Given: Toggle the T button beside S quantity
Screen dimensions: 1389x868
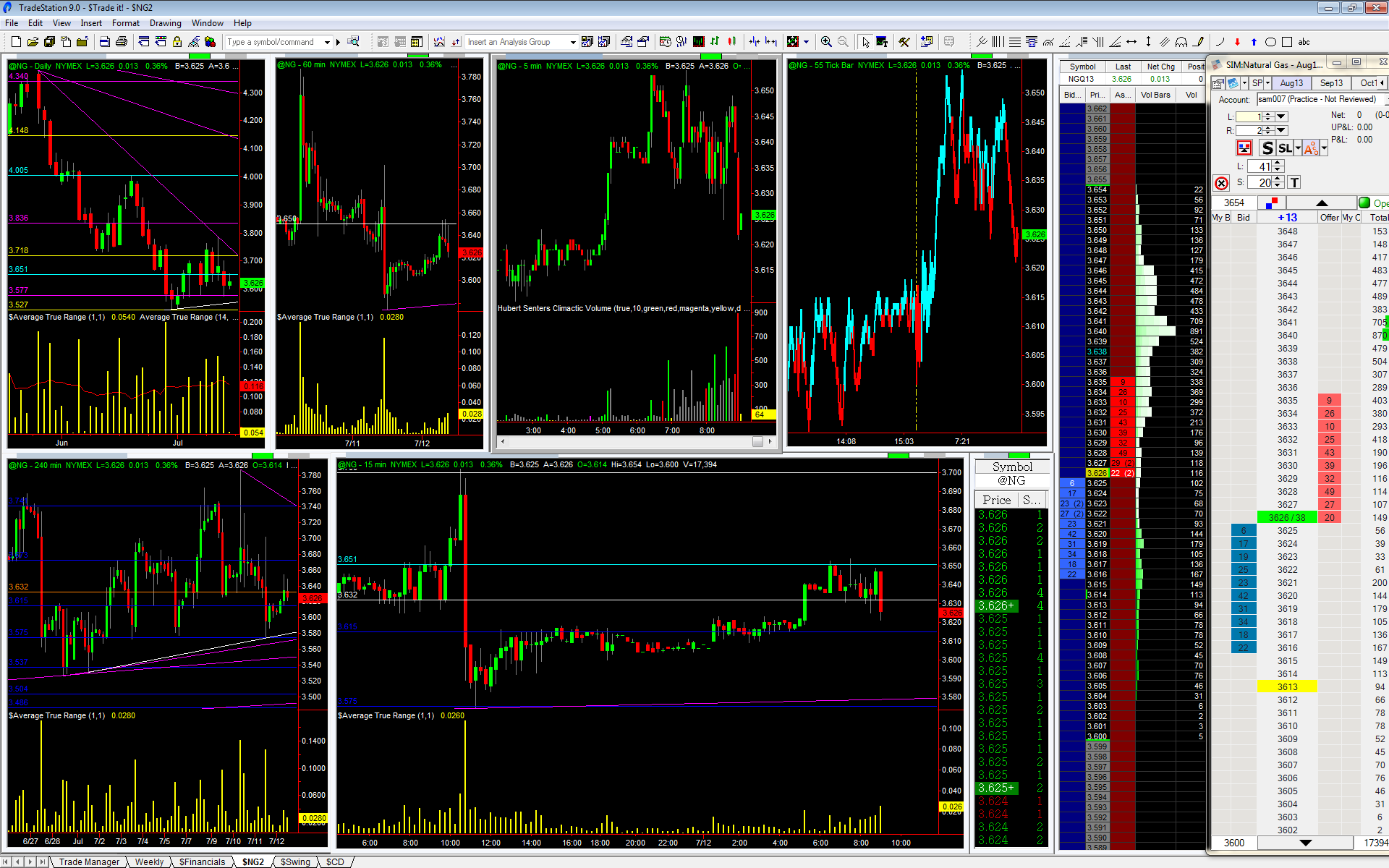Looking at the screenshot, I should click(1294, 182).
